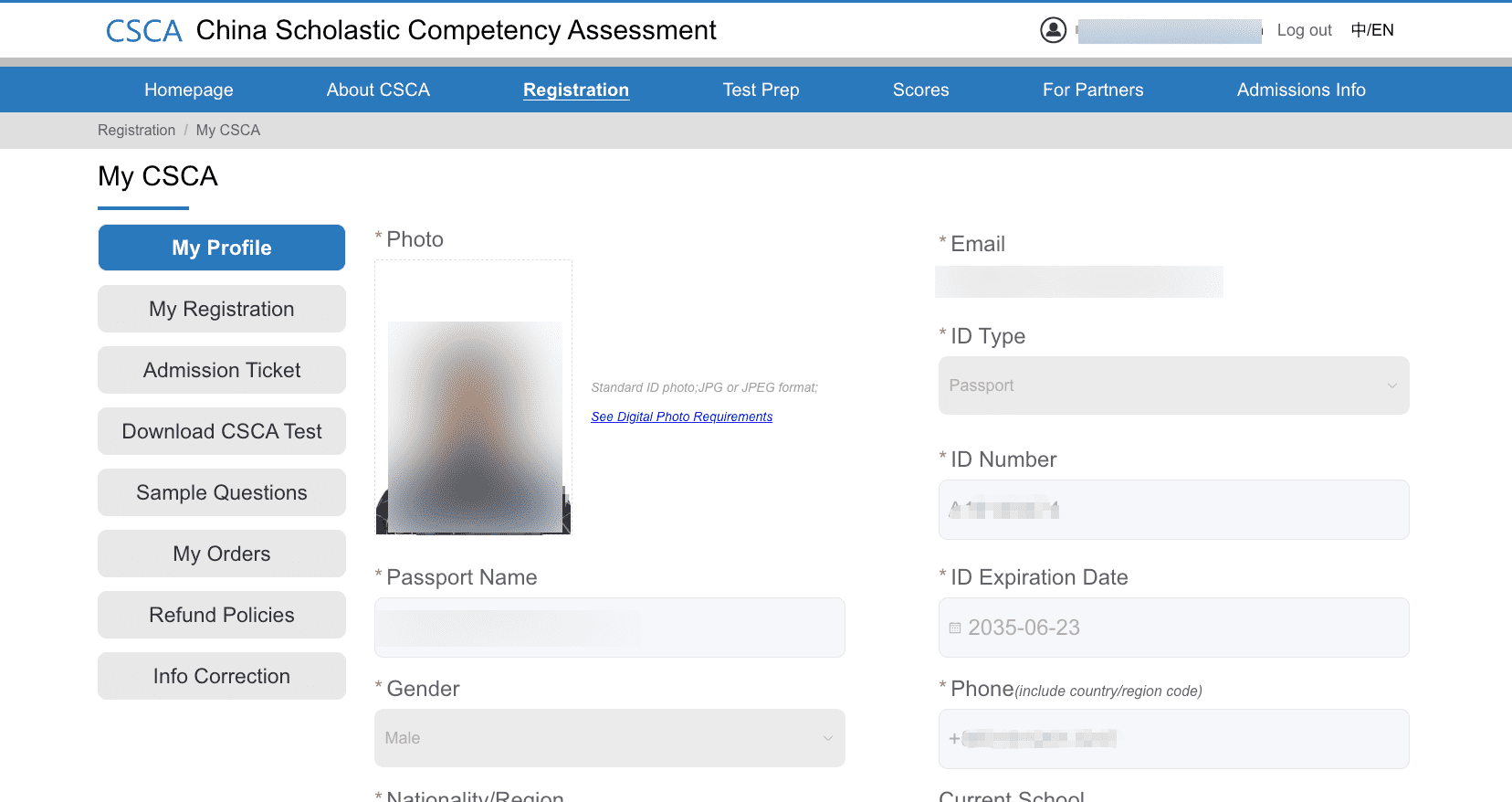The height and width of the screenshot is (802, 1512).
Task: Click the Passport Name field
Action: point(609,628)
